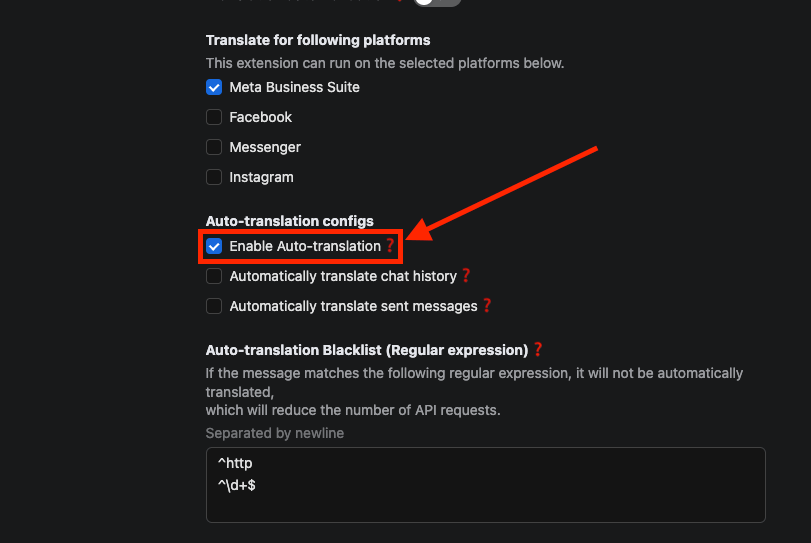This screenshot has width=811, height=543.
Task: Click inside the blacklist regex text area
Action: coord(485,500)
